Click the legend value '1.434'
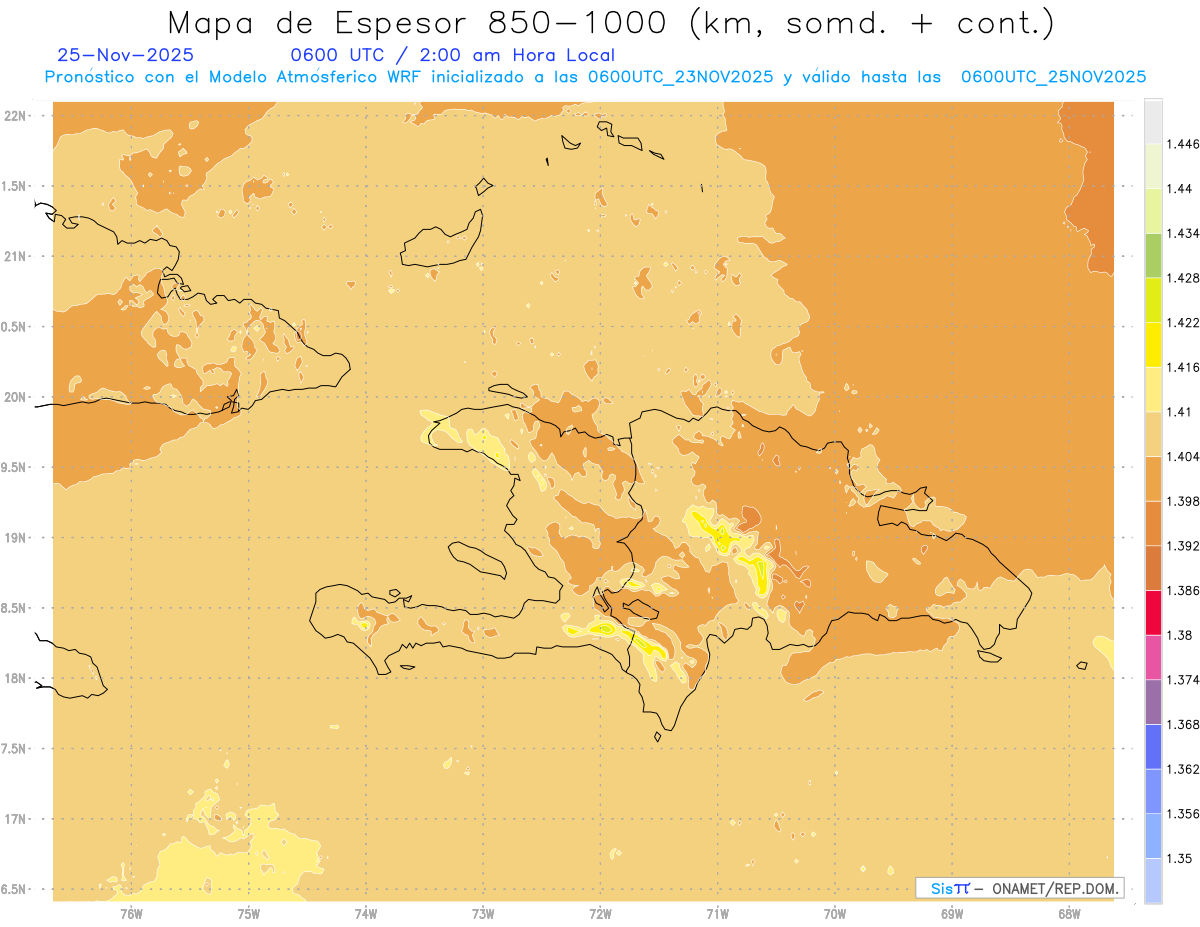This screenshot has height=927, width=1200. [x=1184, y=233]
